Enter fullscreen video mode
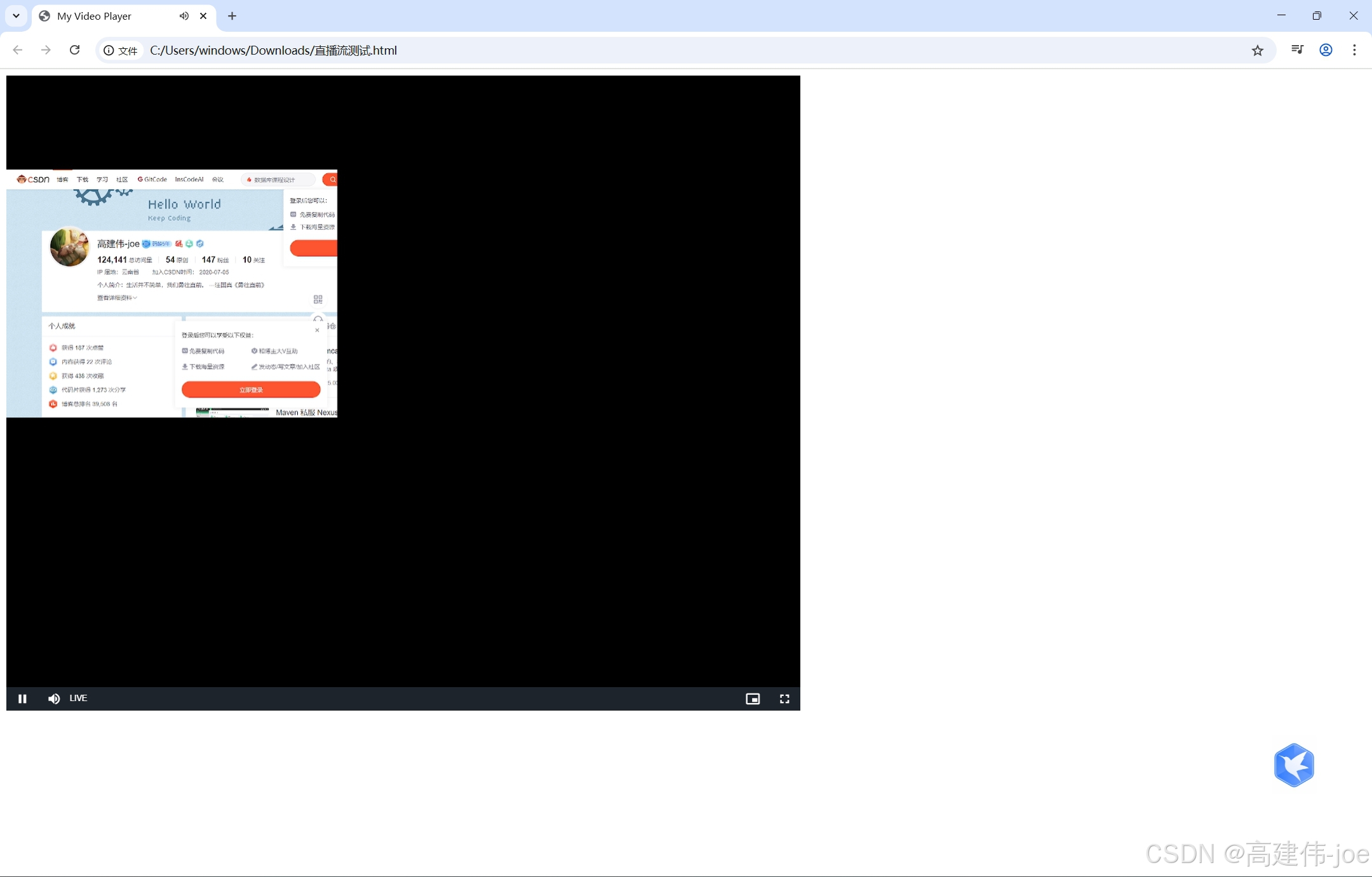Screen dimensions: 1372x877 784,699
